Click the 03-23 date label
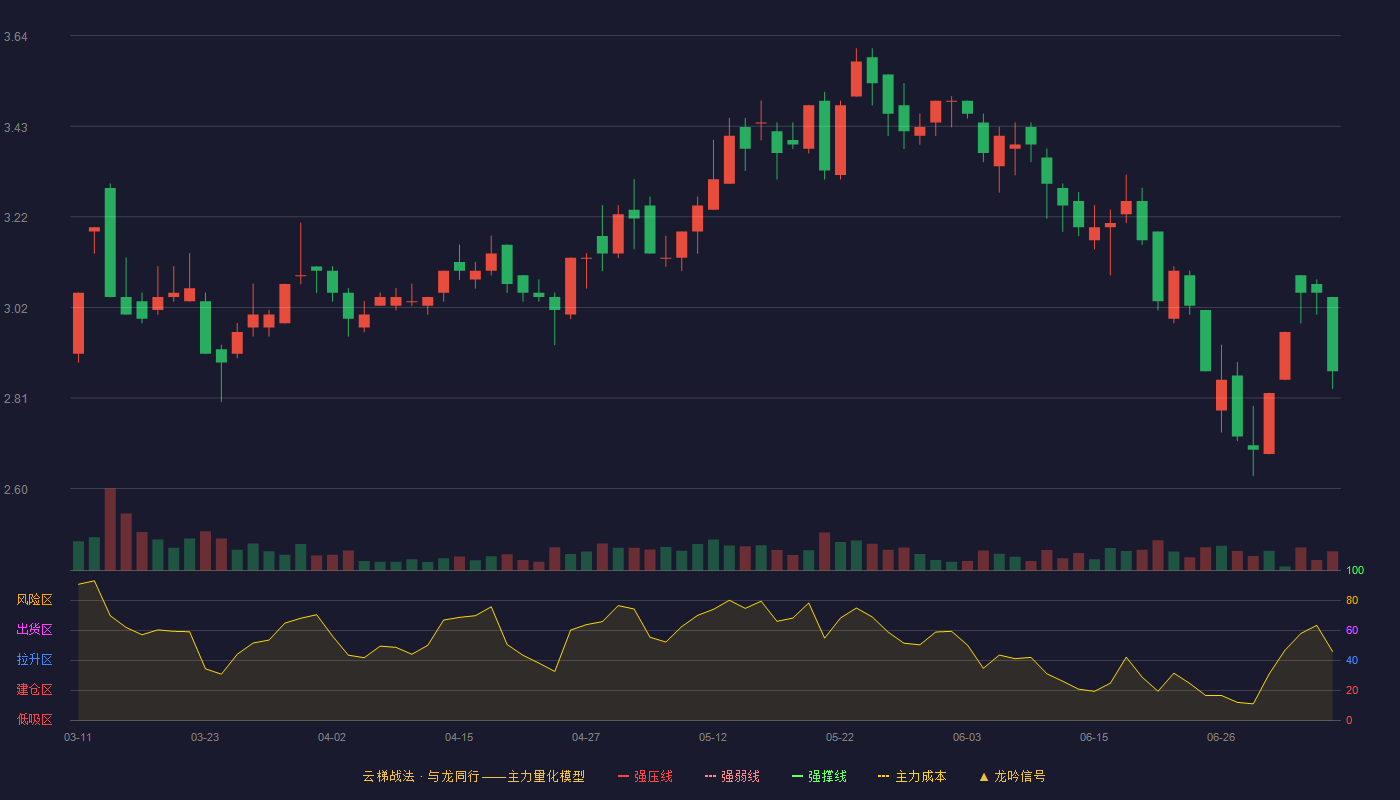 coord(205,737)
